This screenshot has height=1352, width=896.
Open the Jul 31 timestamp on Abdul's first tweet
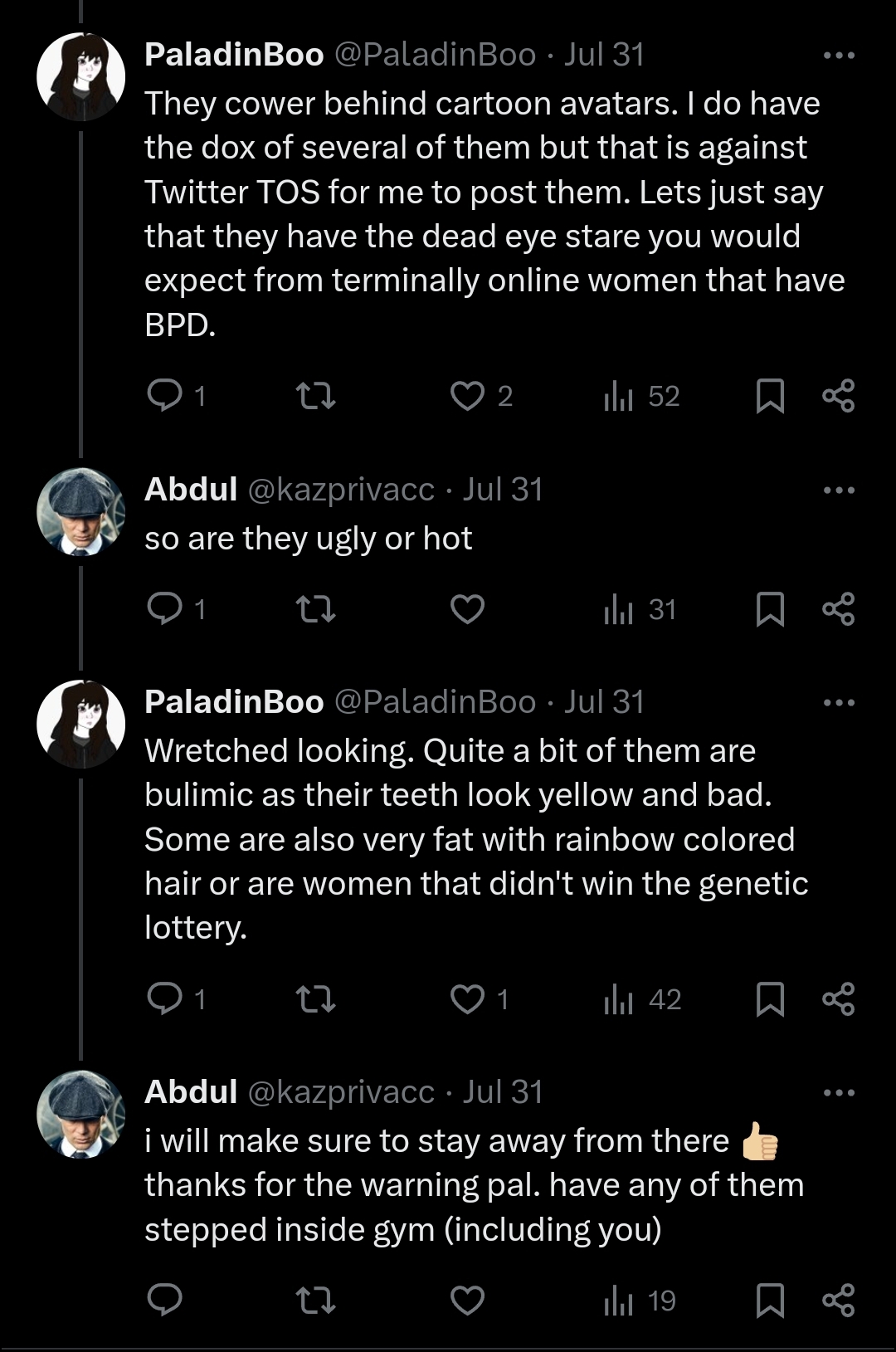502,490
